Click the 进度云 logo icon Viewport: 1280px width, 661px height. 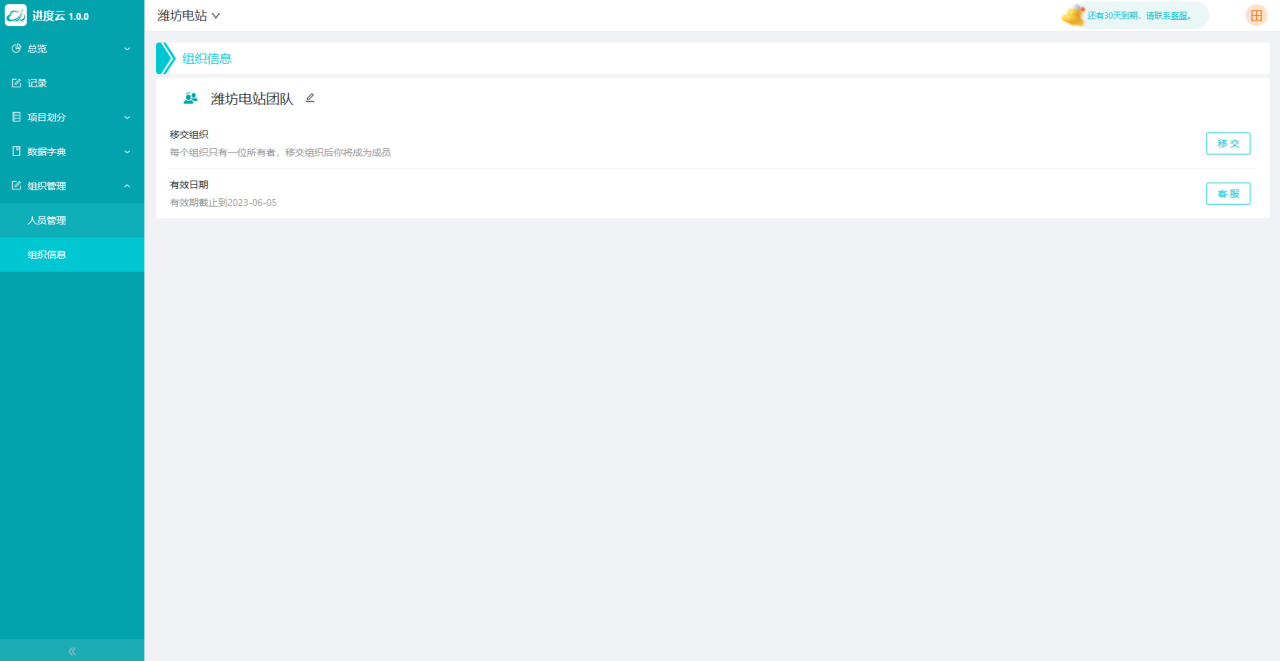coord(16,16)
